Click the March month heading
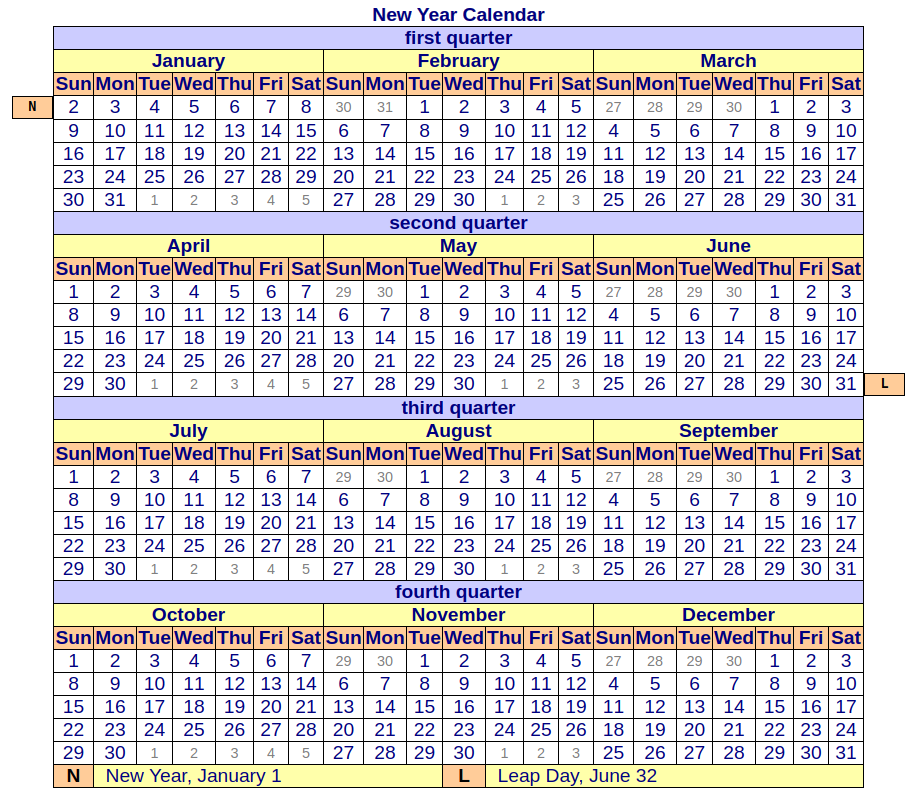918x804 pixels. click(728, 61)
